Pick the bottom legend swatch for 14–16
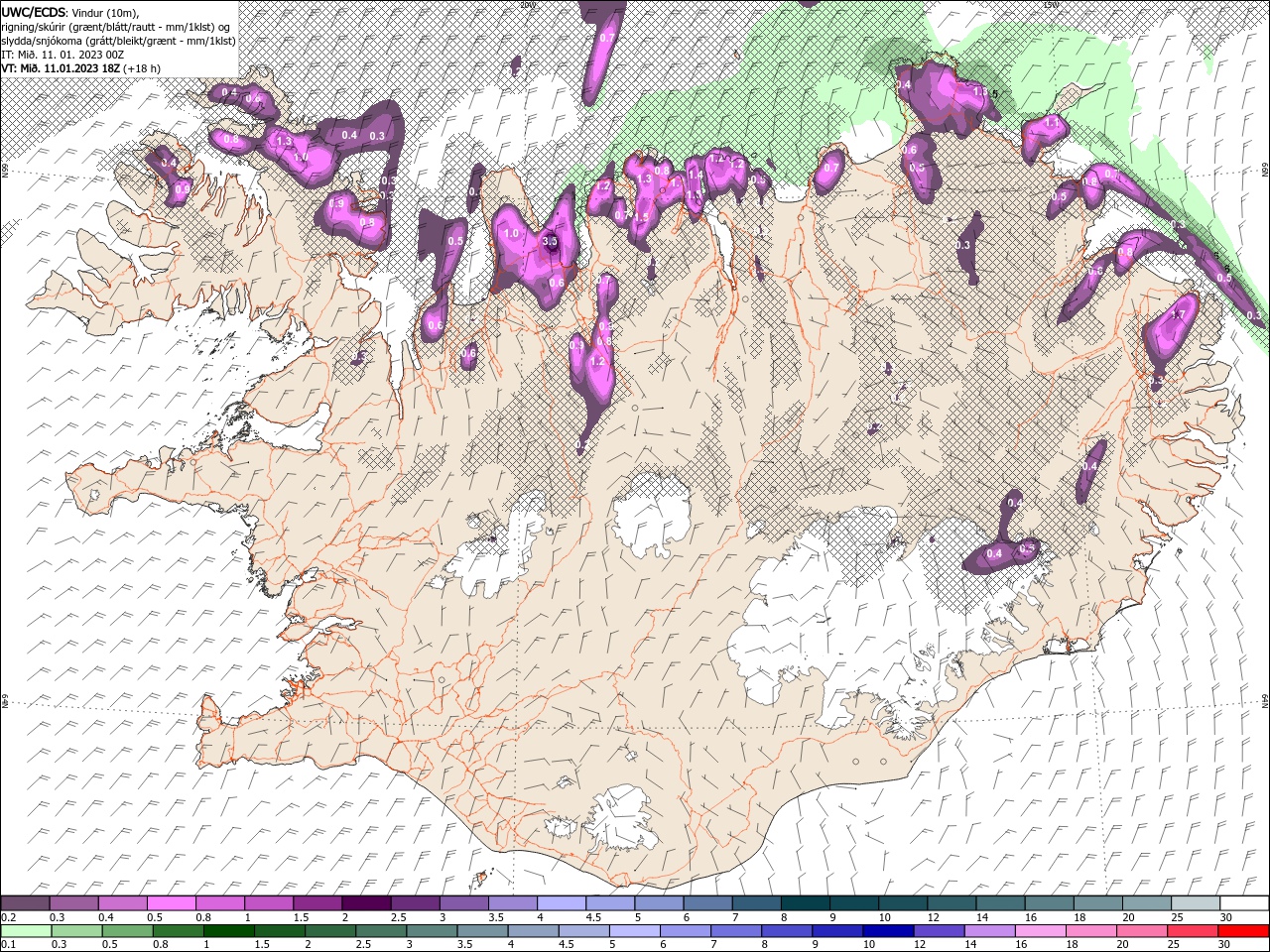This screenshot has height=952, width=1270. [992, 931]
